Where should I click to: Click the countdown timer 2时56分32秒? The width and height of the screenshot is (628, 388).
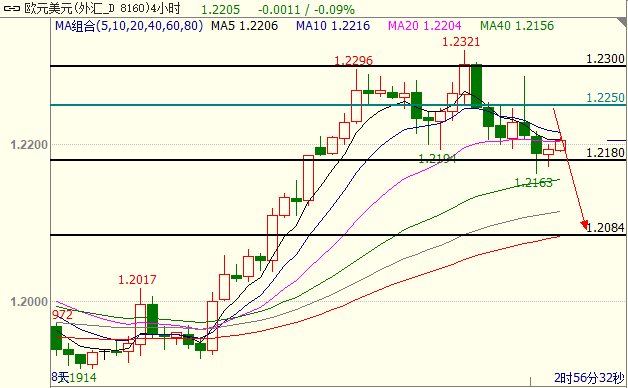coord(590,377)
